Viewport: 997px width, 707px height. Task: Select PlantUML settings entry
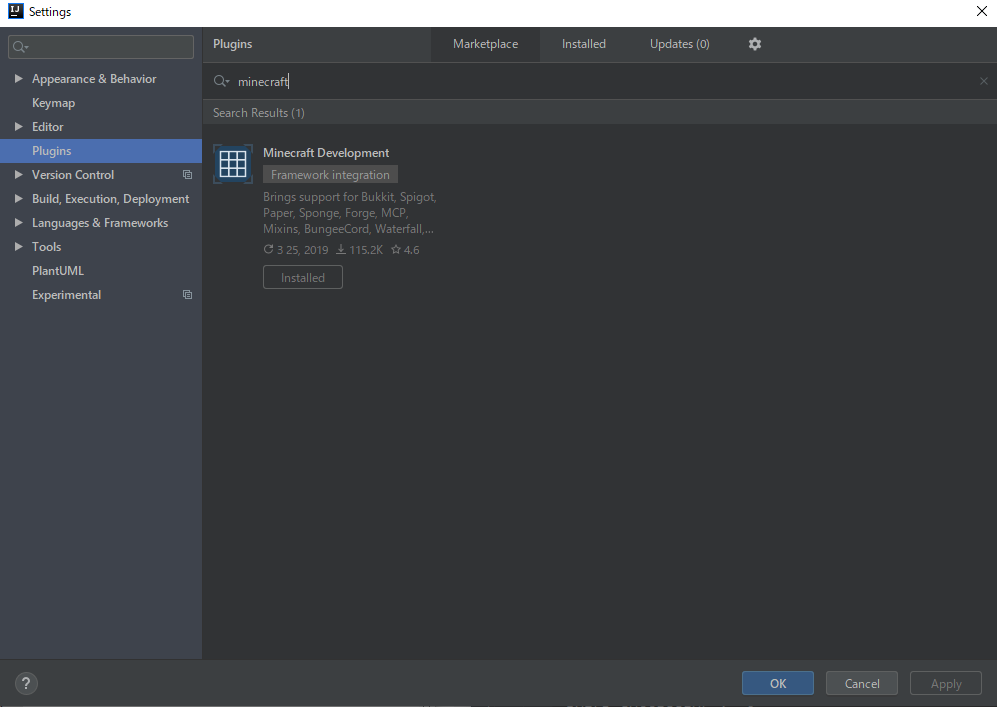pos(58,271)
